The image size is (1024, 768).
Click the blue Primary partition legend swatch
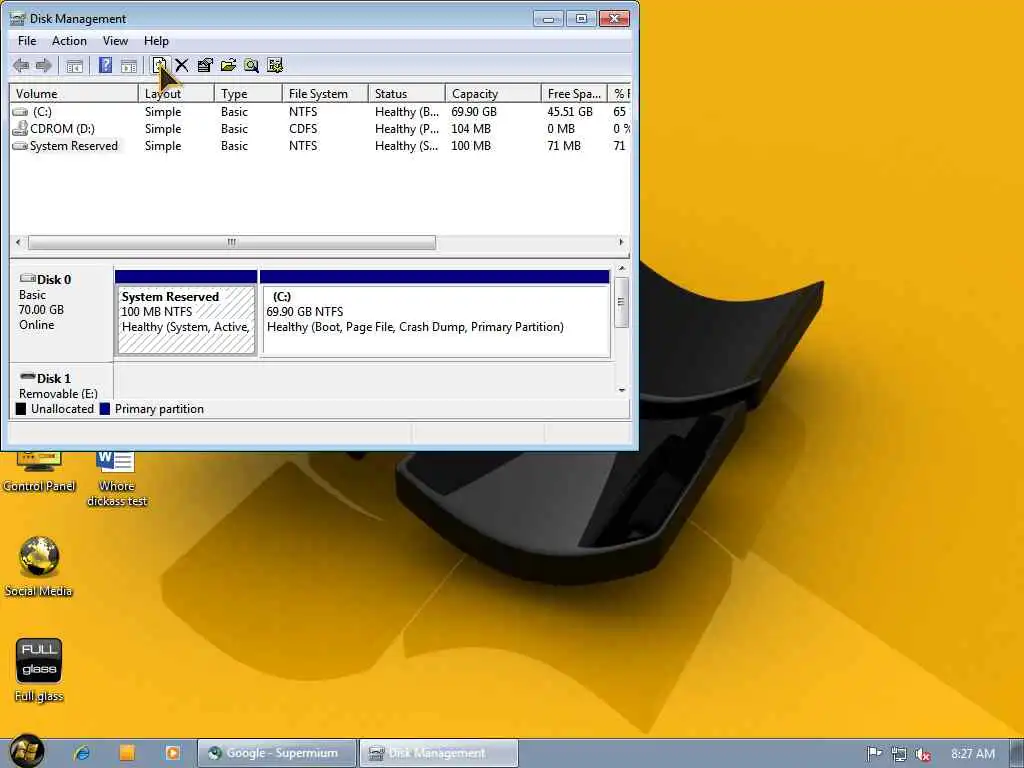[104, 409]
